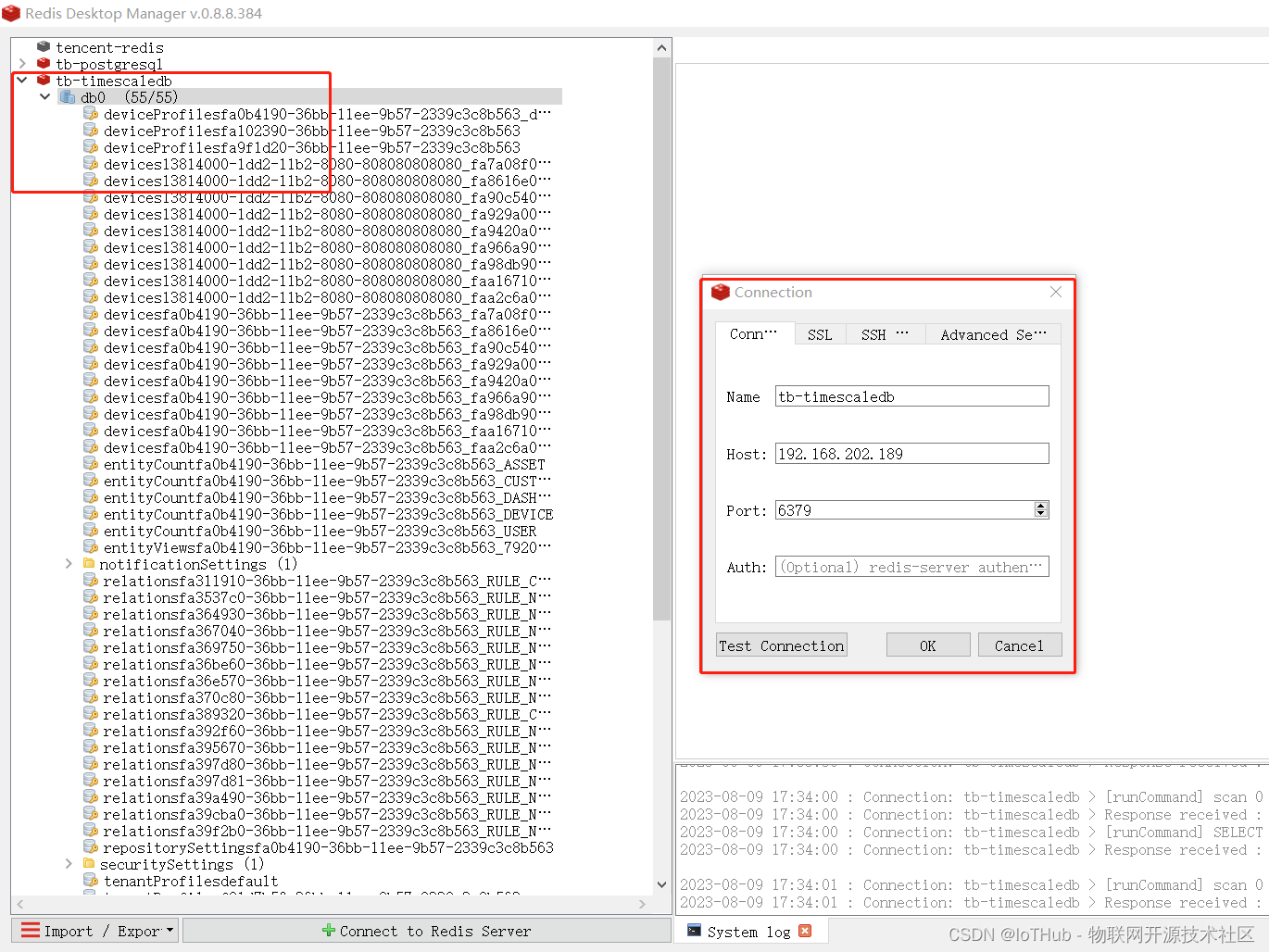Click Cancel in Connection dialog
The image size is (1269, 952).
click(1019, 645)
